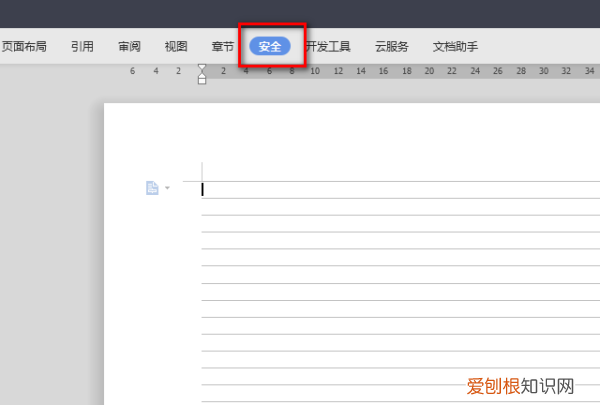Click the left indent square marker on ruler
The image size is (600, 405).
click(202, 80)
